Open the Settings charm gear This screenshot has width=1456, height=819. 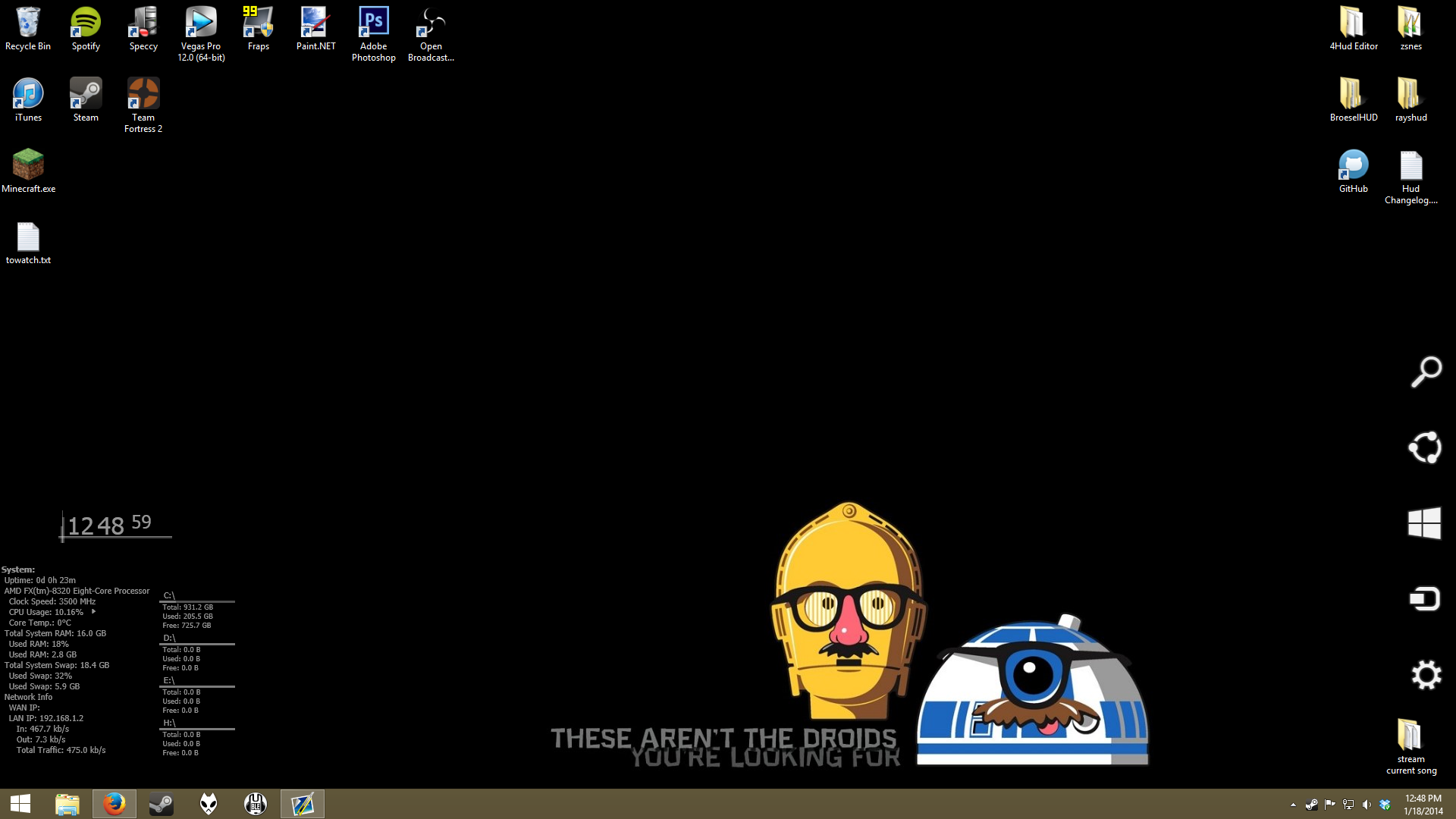click(x=1426, y=675)
